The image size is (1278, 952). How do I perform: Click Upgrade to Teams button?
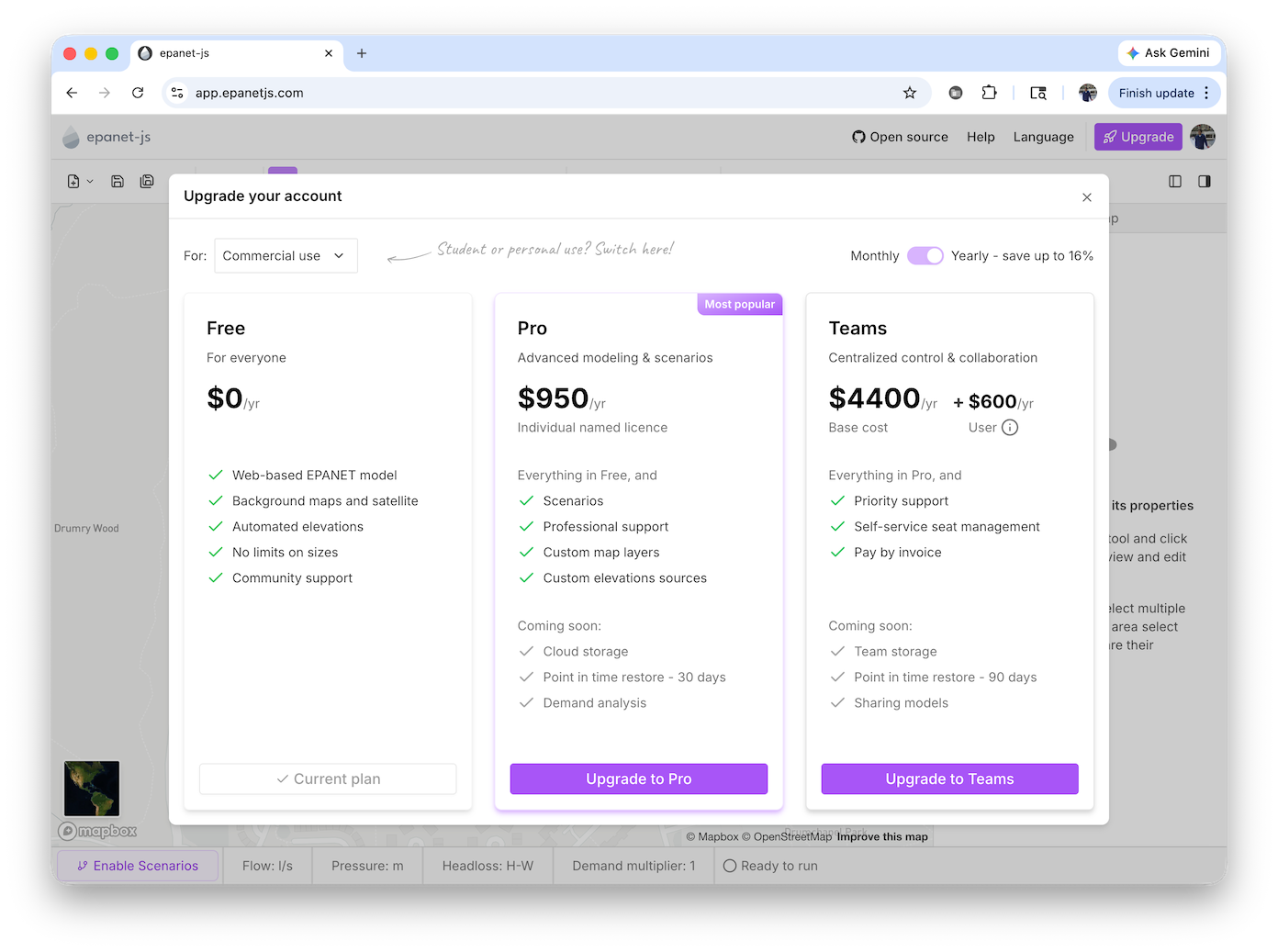(949, 778)
